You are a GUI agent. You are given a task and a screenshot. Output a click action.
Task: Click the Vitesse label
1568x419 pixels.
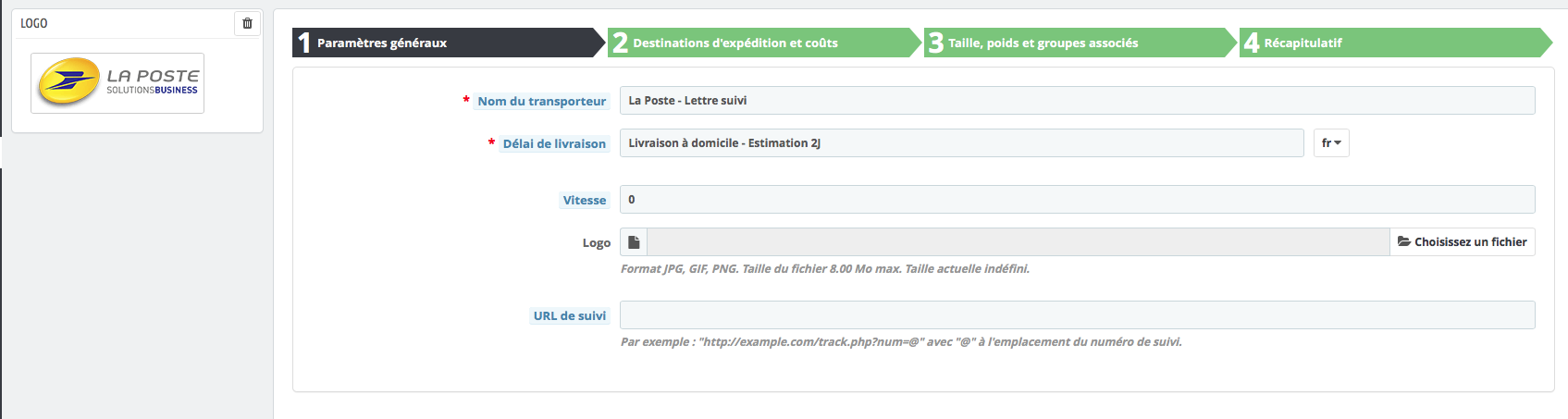coord(585,200)
